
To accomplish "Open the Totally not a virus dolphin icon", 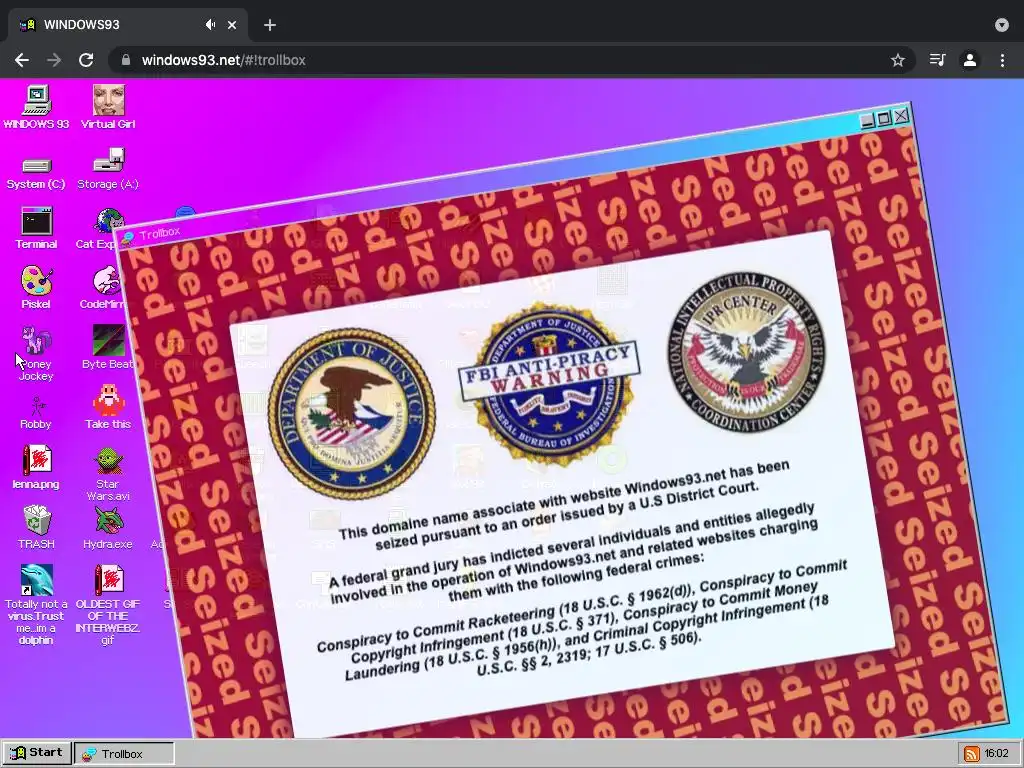I will pyautogui.click(x=37, y=605).
